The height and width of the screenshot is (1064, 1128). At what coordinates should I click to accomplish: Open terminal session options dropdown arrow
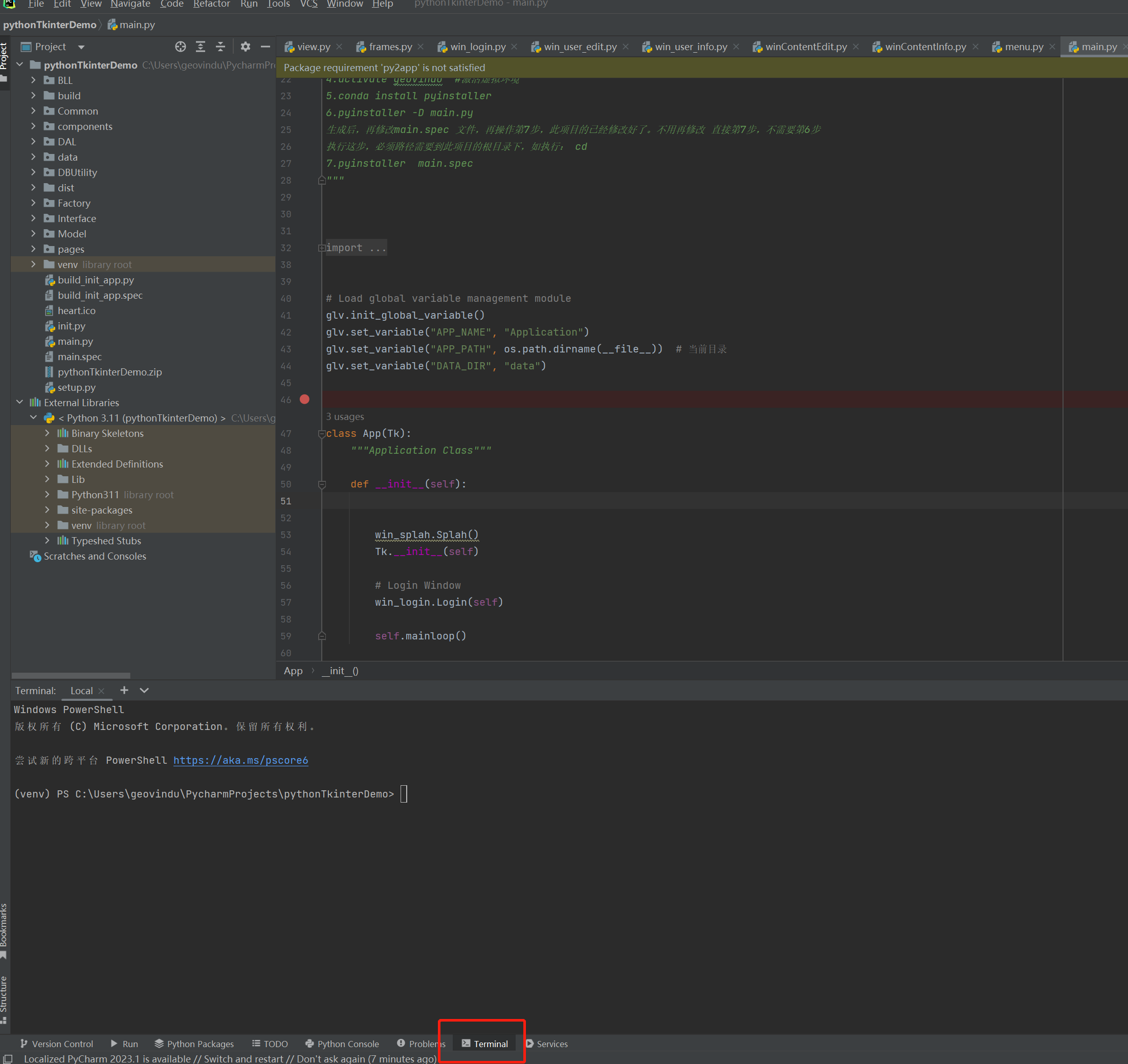pyautogui.click(x=144, y=690)
